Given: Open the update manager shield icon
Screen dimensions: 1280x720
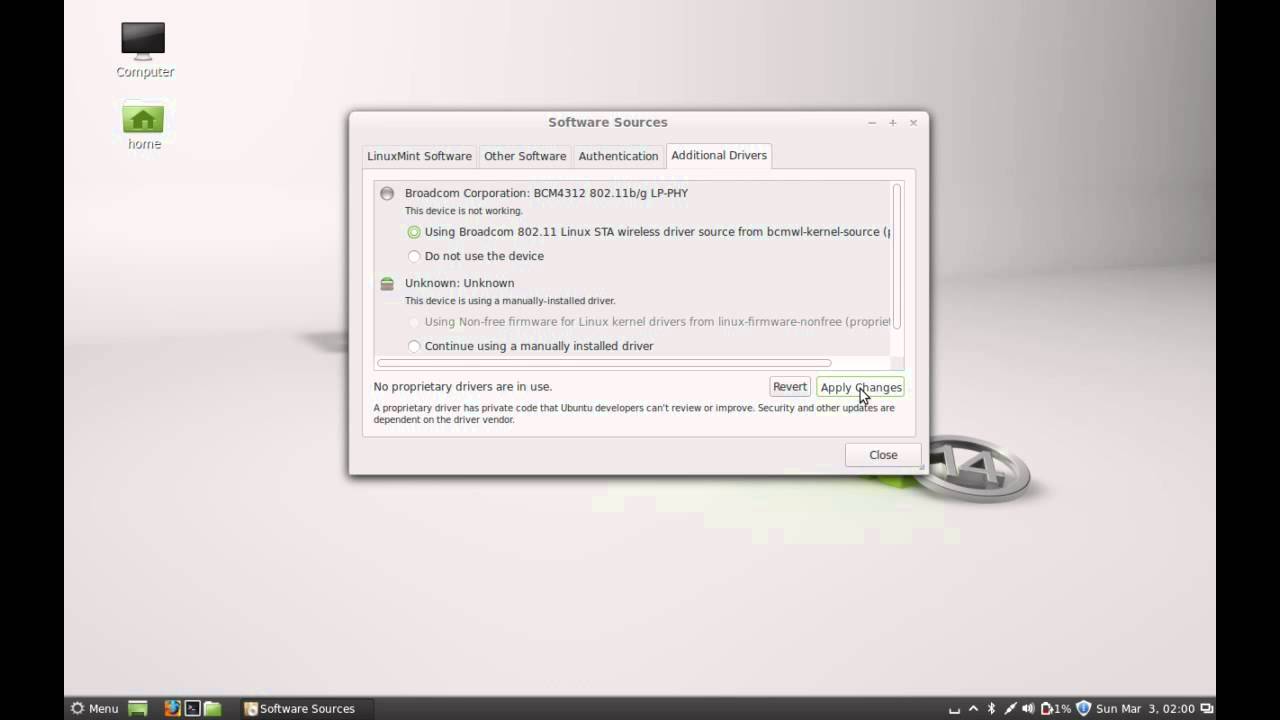Looking at the screenshot, I should pyautogui.click(x=1083, y=708).
